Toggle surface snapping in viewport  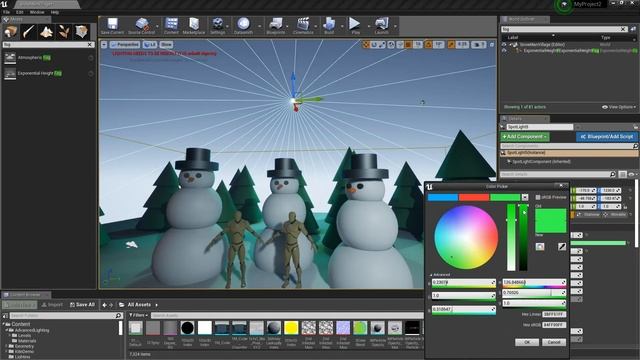click(x=400, y=44)
